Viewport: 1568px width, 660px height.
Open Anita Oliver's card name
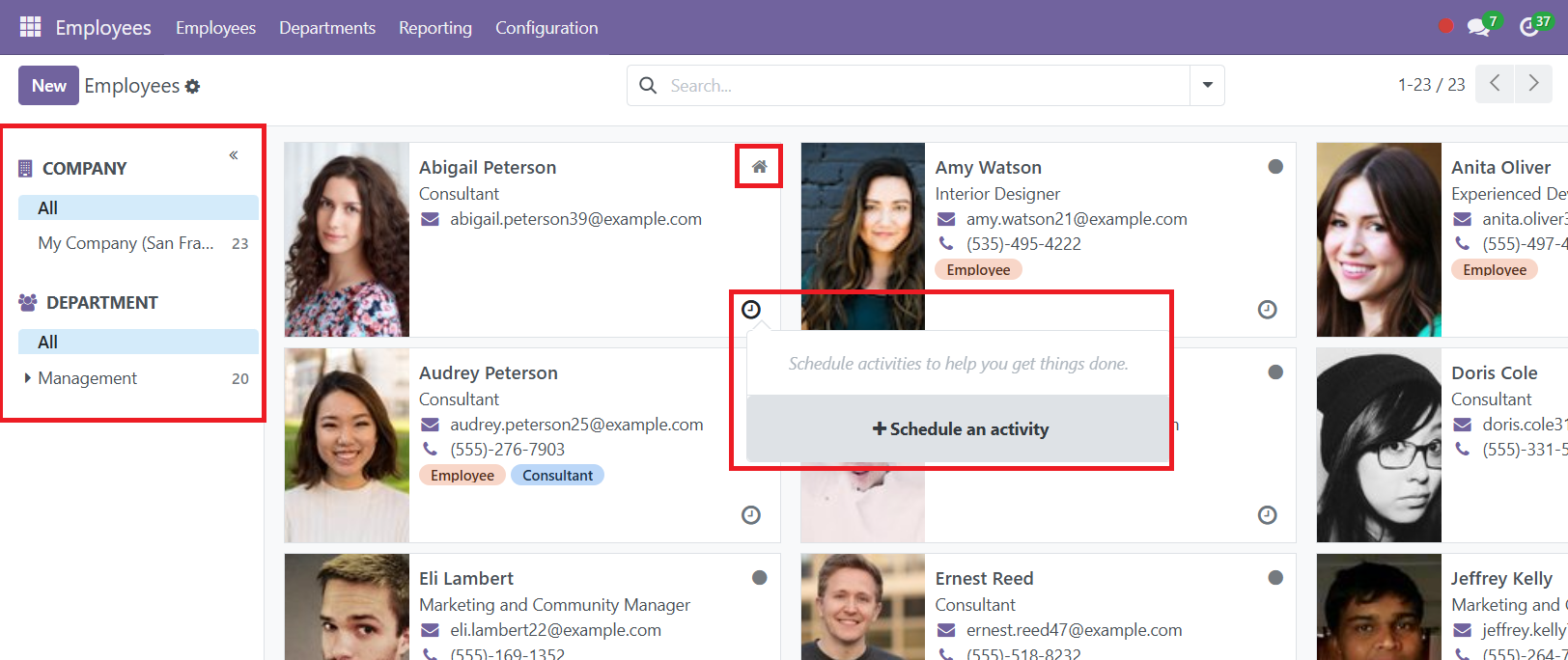point(1500,168)
